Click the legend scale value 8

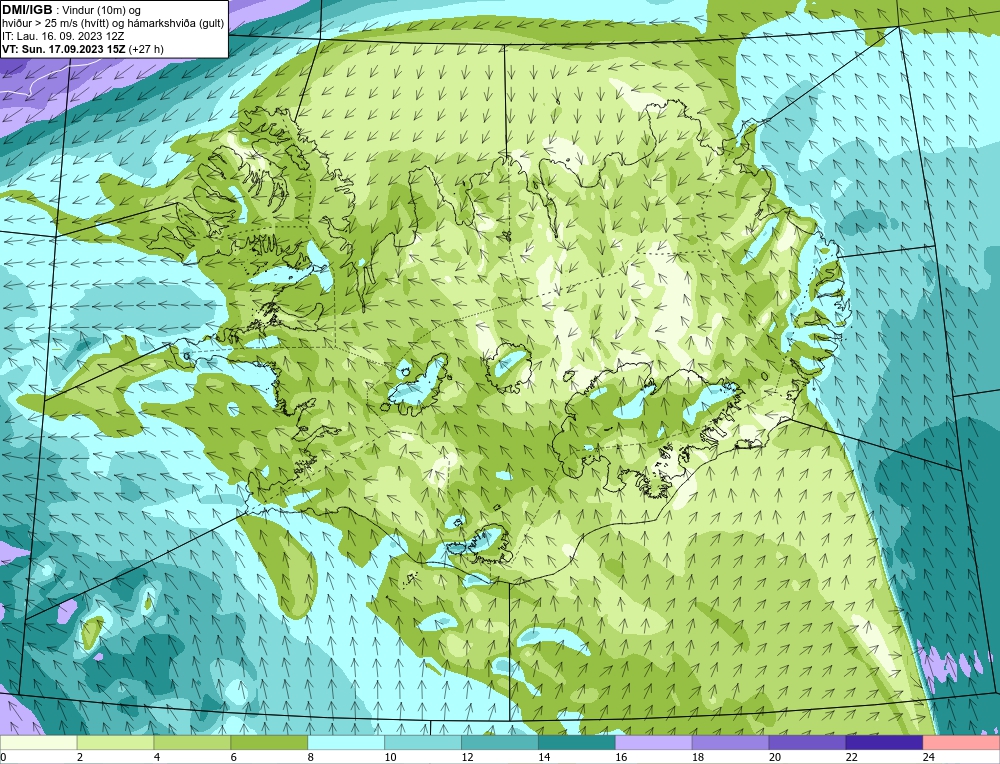[x=311, y=757]
